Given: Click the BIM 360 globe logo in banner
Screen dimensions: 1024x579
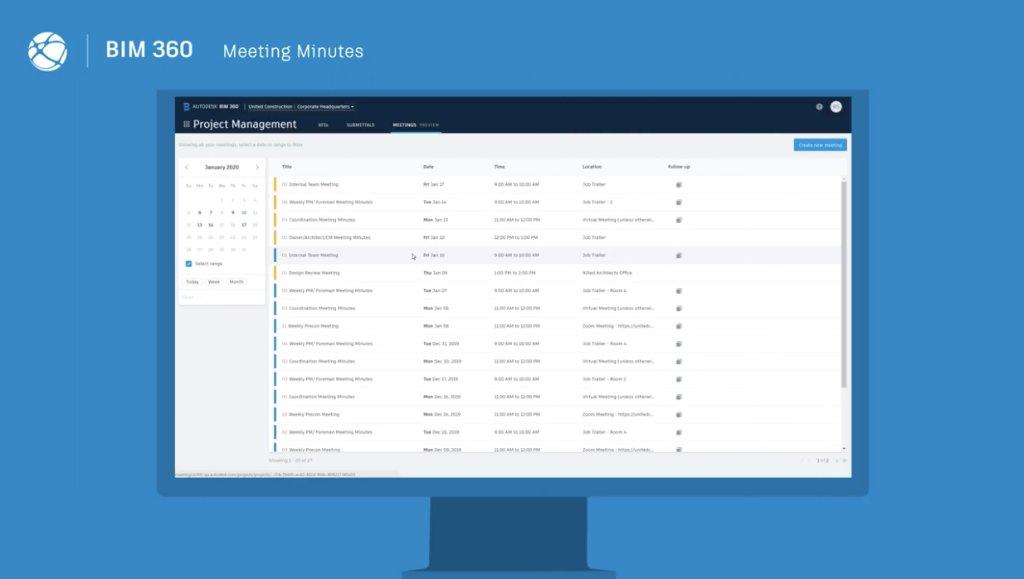Looking at the screenshot, I should (48, 51).
